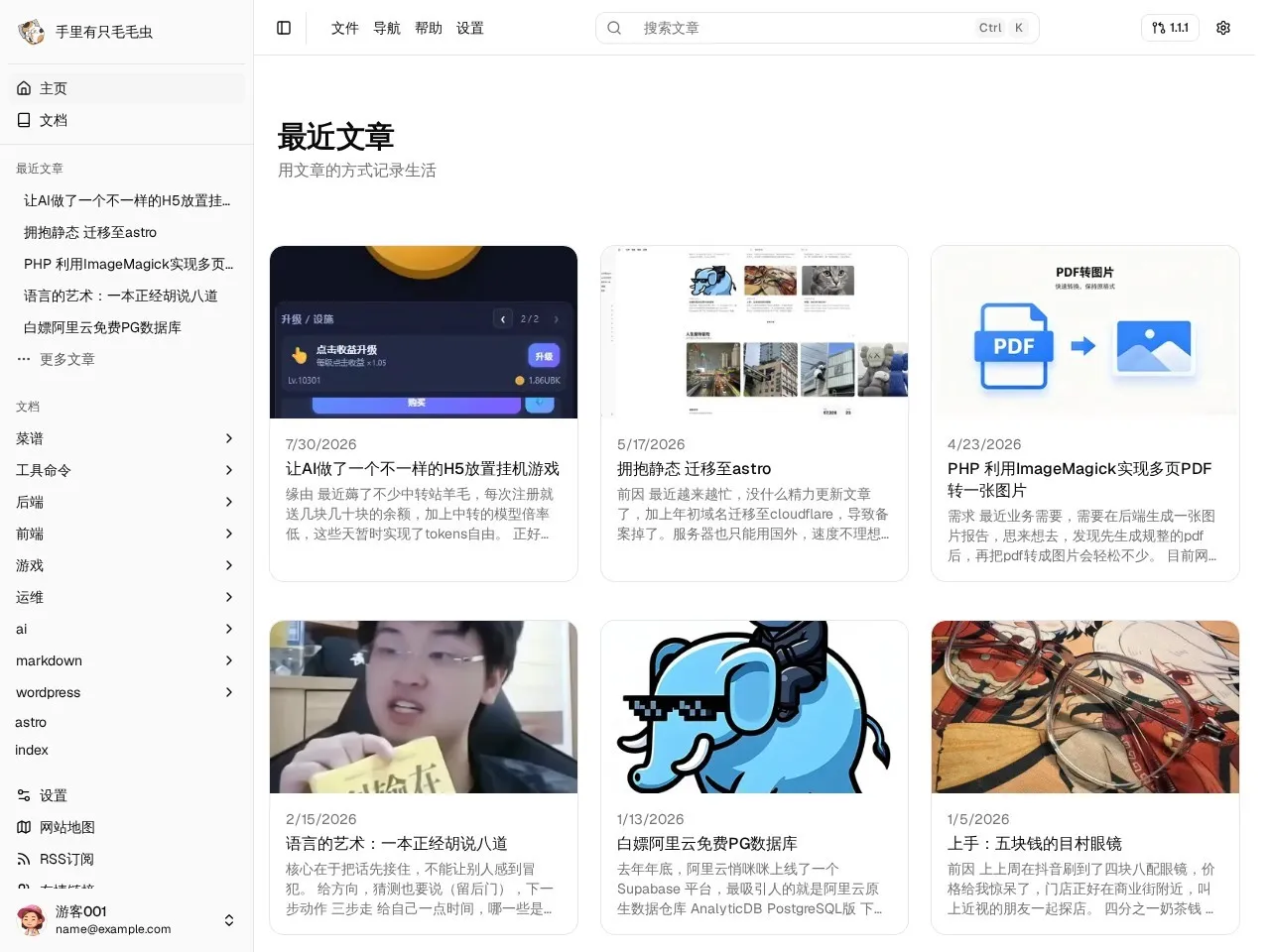Open the 导航 menu

coord(387,28)
